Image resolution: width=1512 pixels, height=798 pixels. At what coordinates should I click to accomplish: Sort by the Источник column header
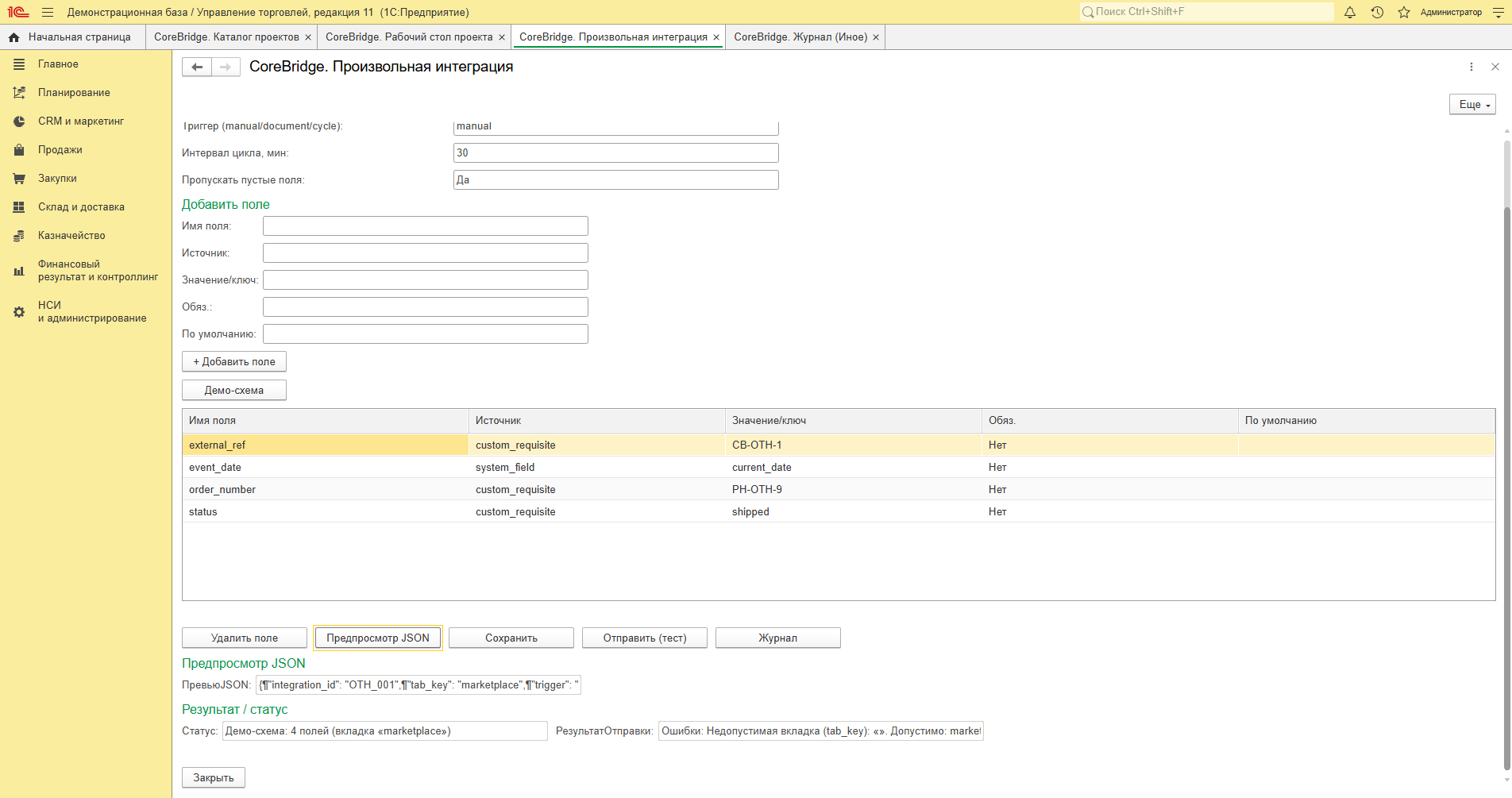(597, 421)
